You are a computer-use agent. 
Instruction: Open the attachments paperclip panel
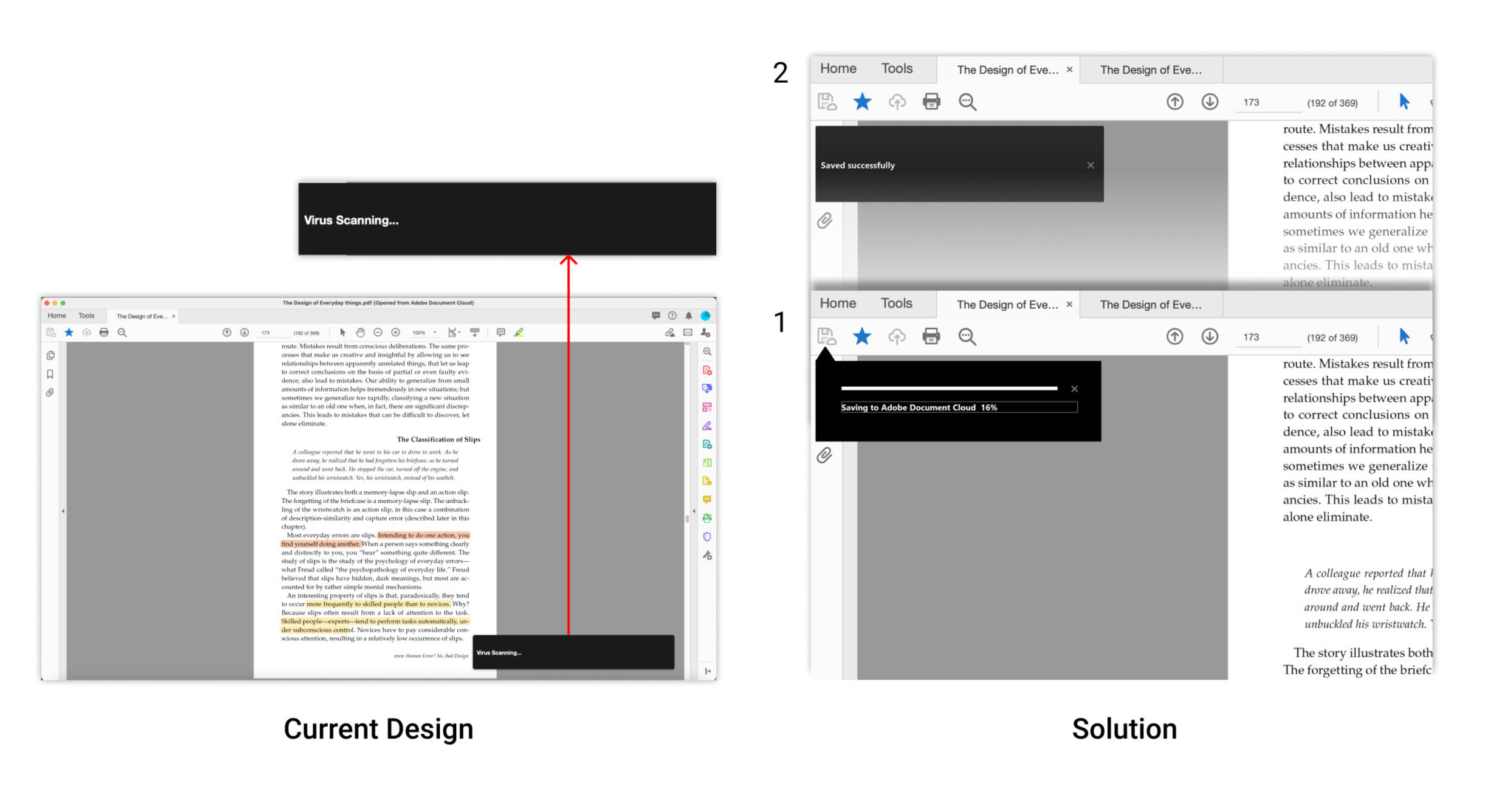[50, 392]
